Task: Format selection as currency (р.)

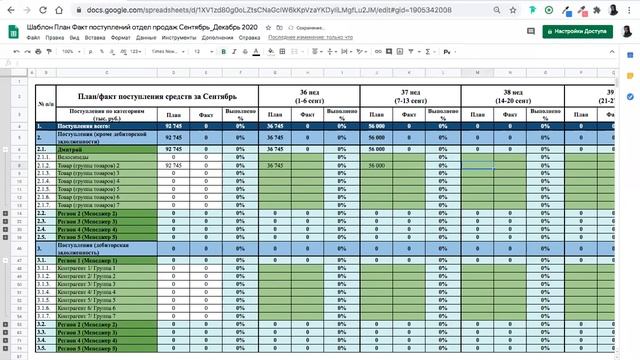Action: (x=91, y=52)
